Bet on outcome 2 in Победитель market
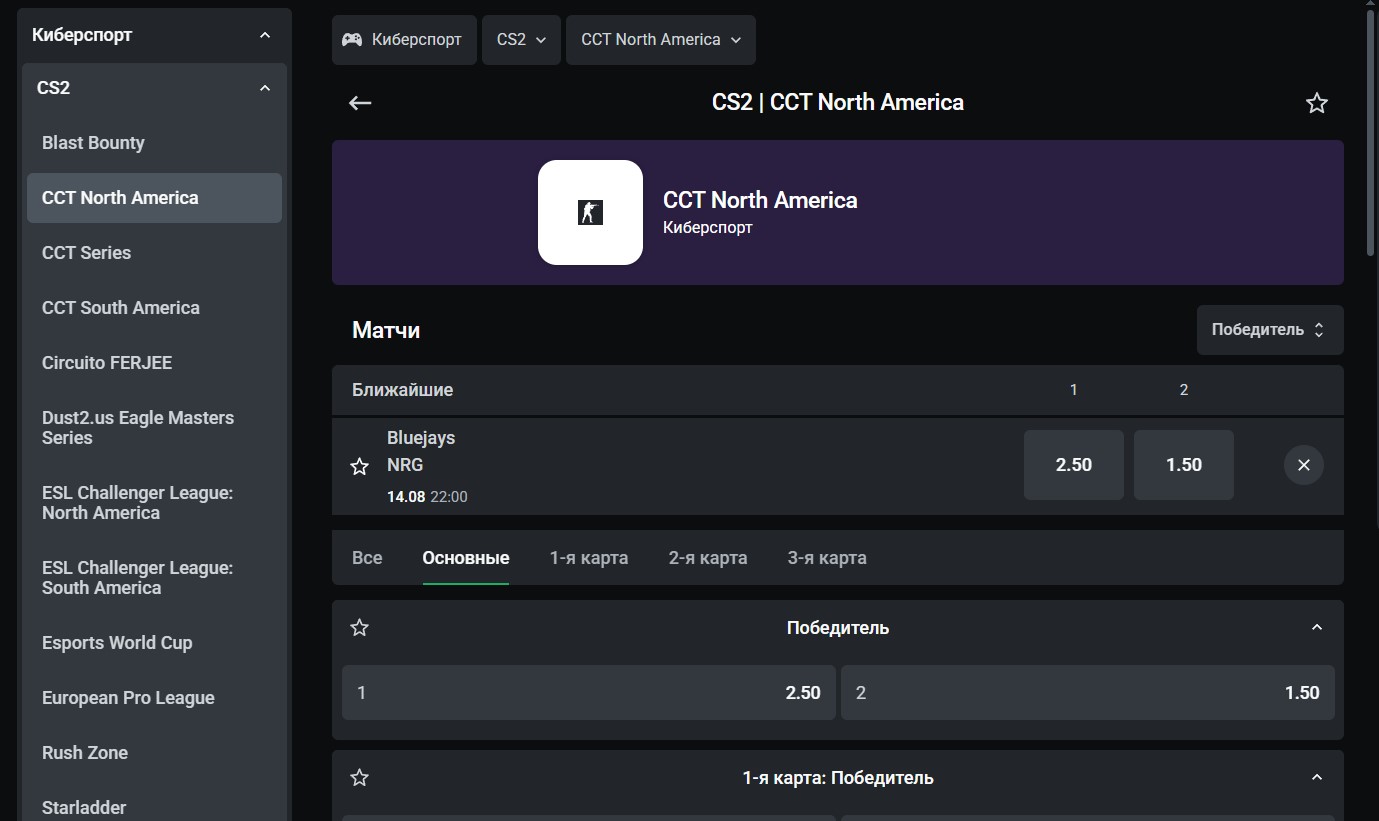The image size is (1379, 821). pyautogui.click(x=1088, y=693)
